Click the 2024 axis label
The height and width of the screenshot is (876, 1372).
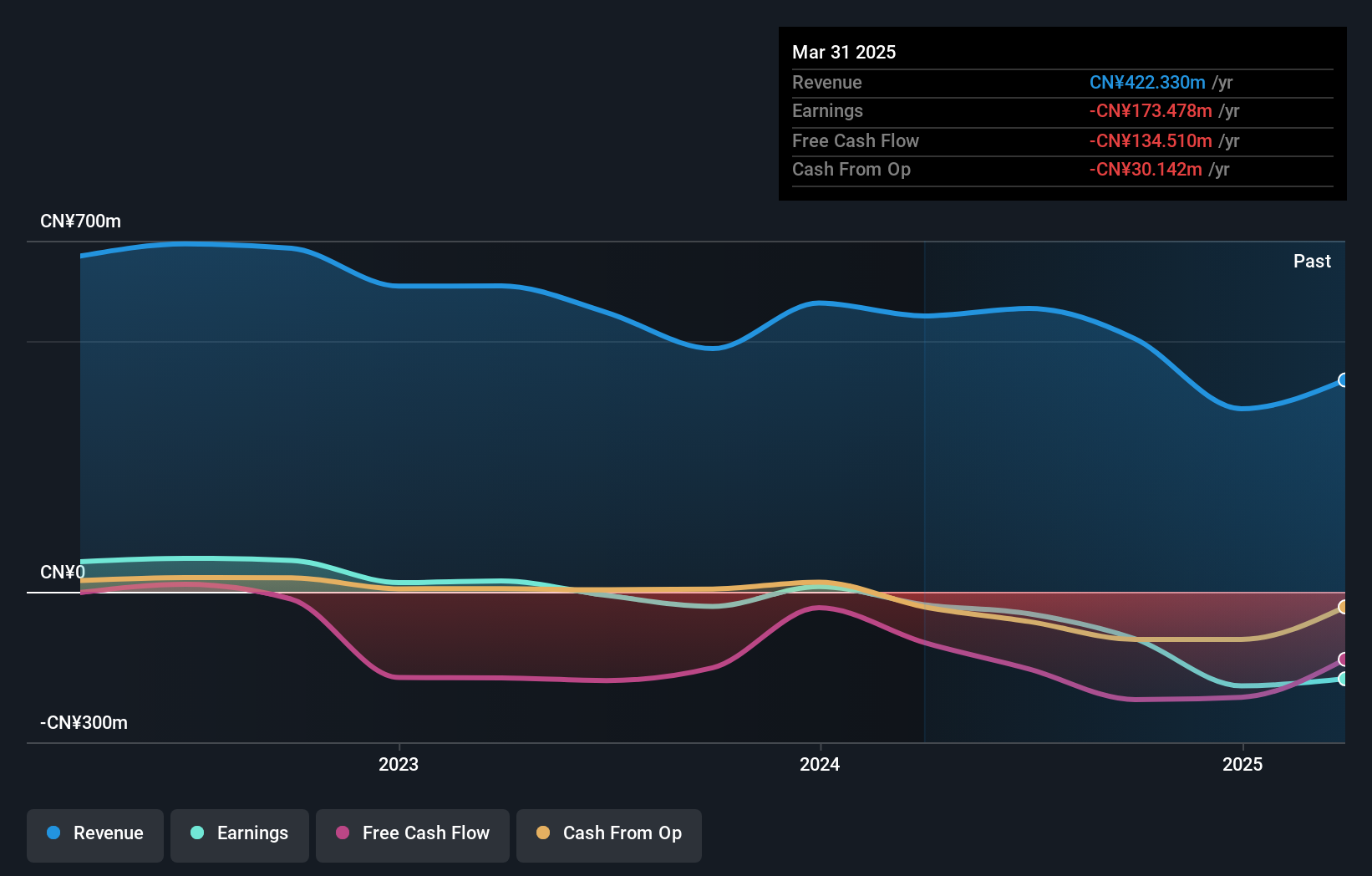820,764
